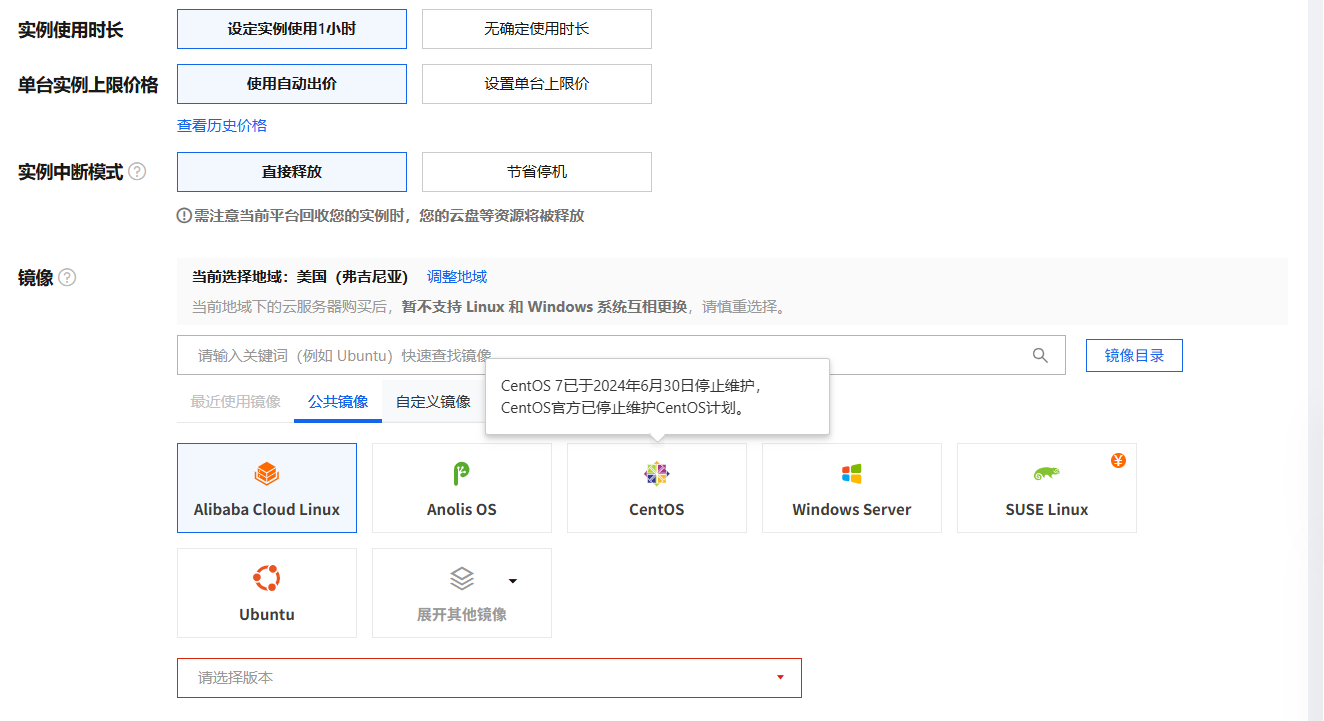Image resolution: width=1324 pixels, height=721 pixels.
Task: Select 无确定使用时长 option
Action: coord(536,29)
